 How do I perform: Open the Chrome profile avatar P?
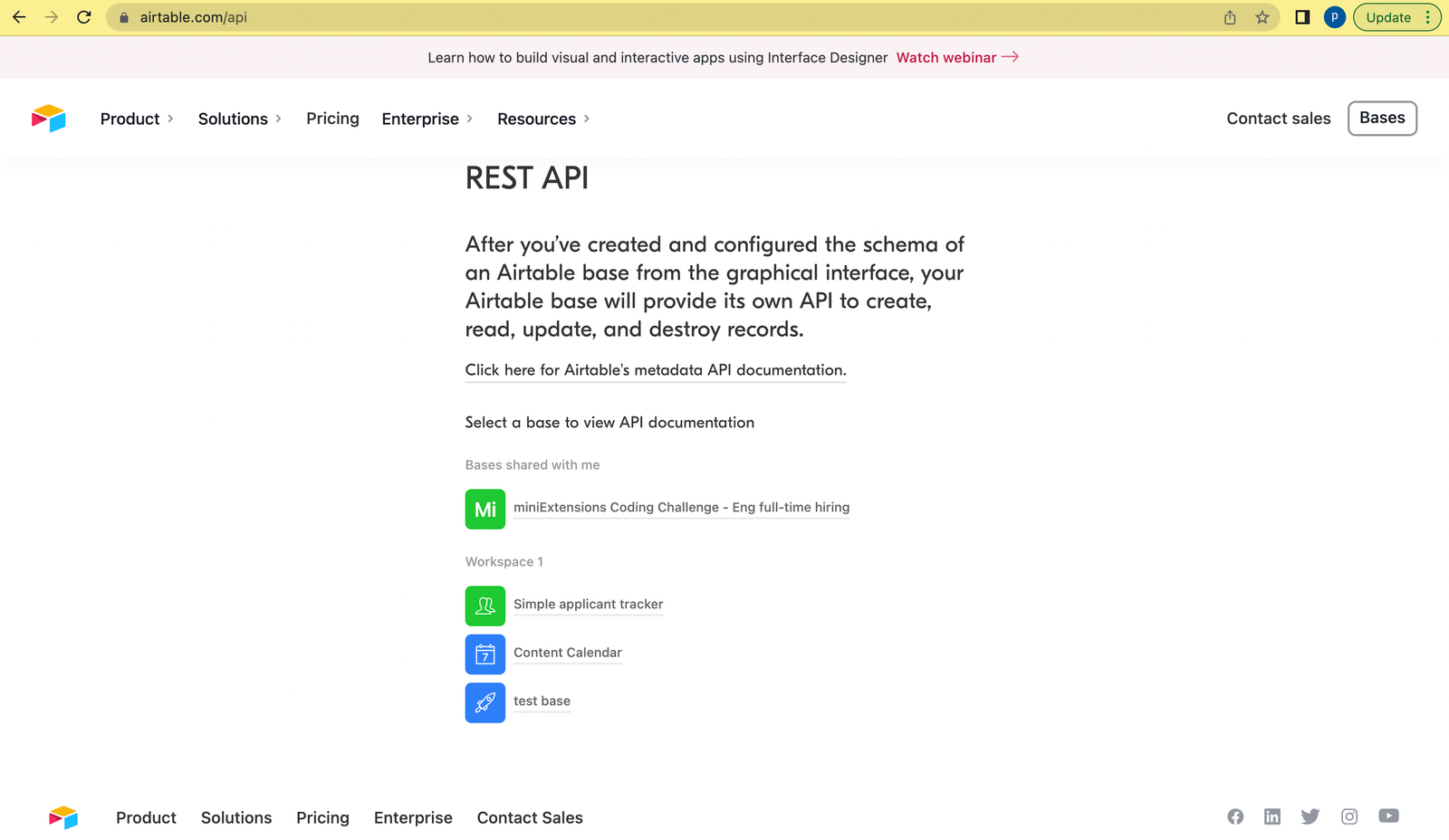pos(1334,17)
